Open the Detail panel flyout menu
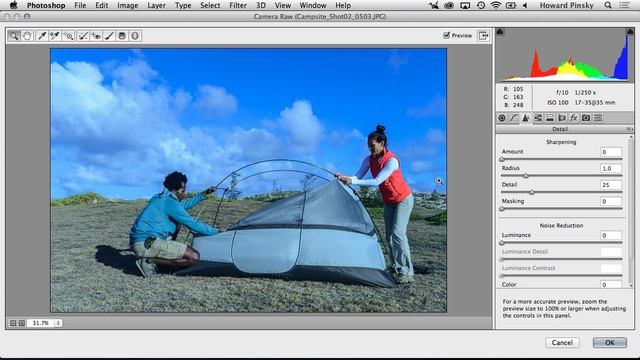The height and width of the screenshot is (360, 640). [630, 129]
